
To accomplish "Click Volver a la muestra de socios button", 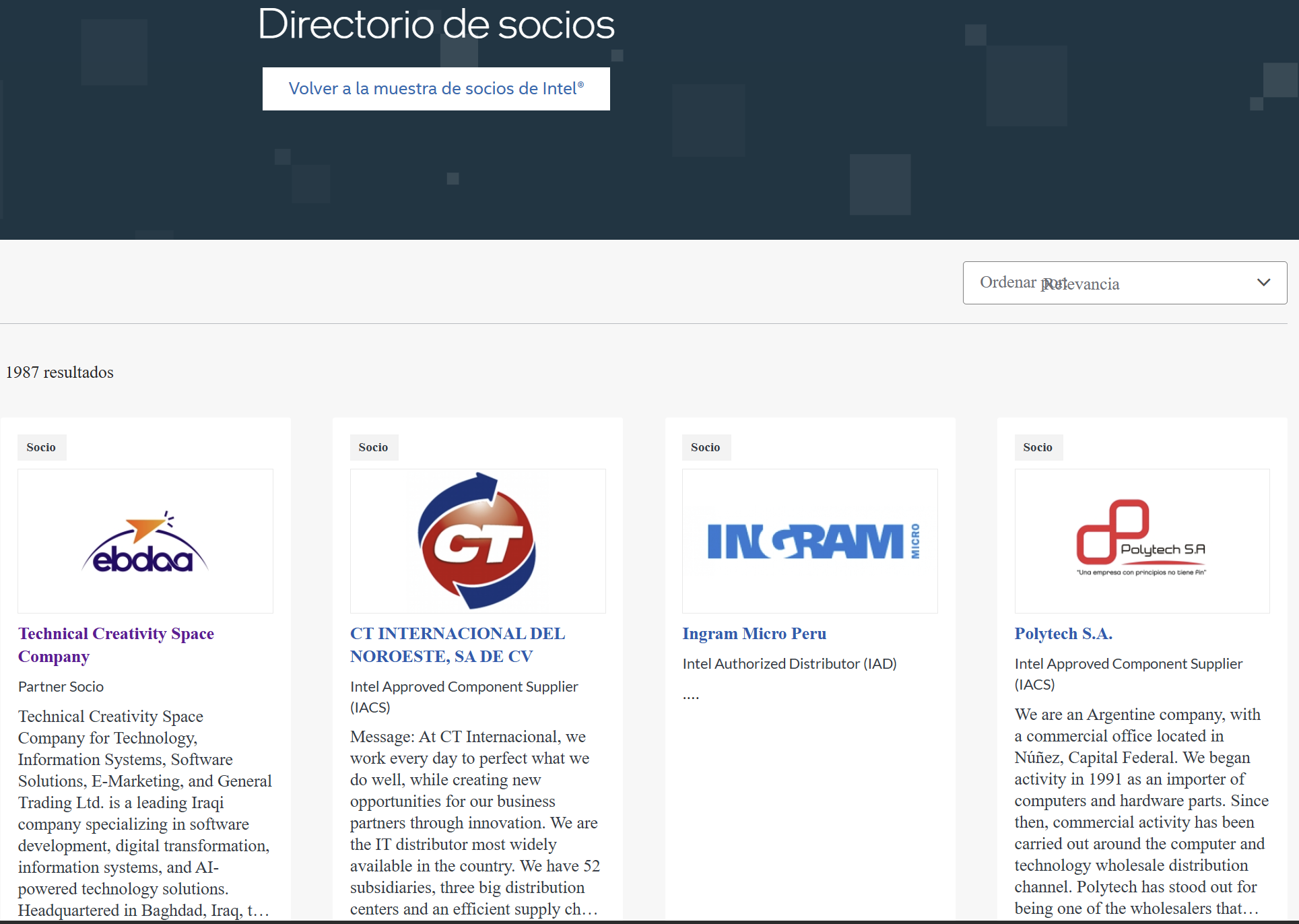I will tap(436, 89).
